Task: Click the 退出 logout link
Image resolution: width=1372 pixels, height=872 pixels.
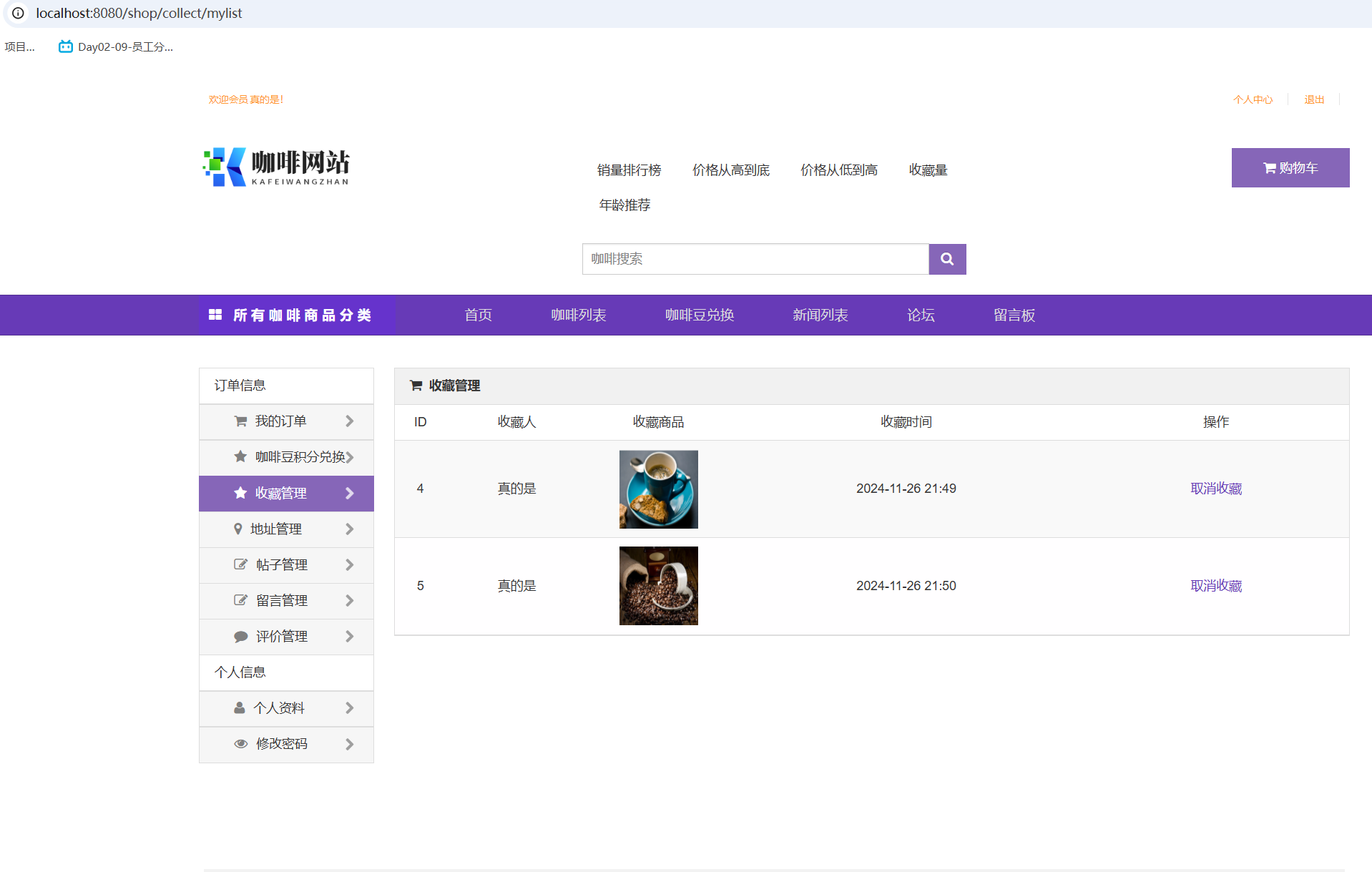Action: coord(1313,99)
